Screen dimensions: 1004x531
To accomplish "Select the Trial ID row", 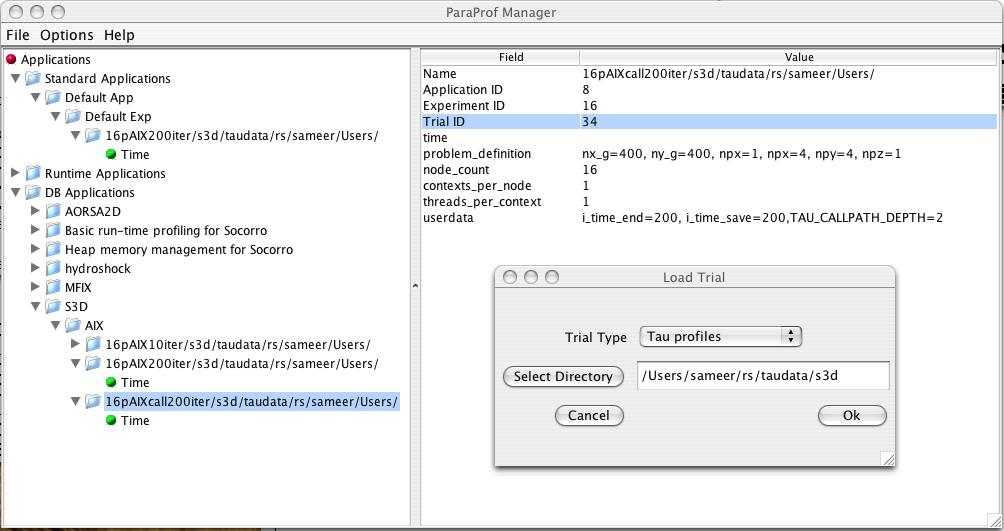I will pos(709,122).
